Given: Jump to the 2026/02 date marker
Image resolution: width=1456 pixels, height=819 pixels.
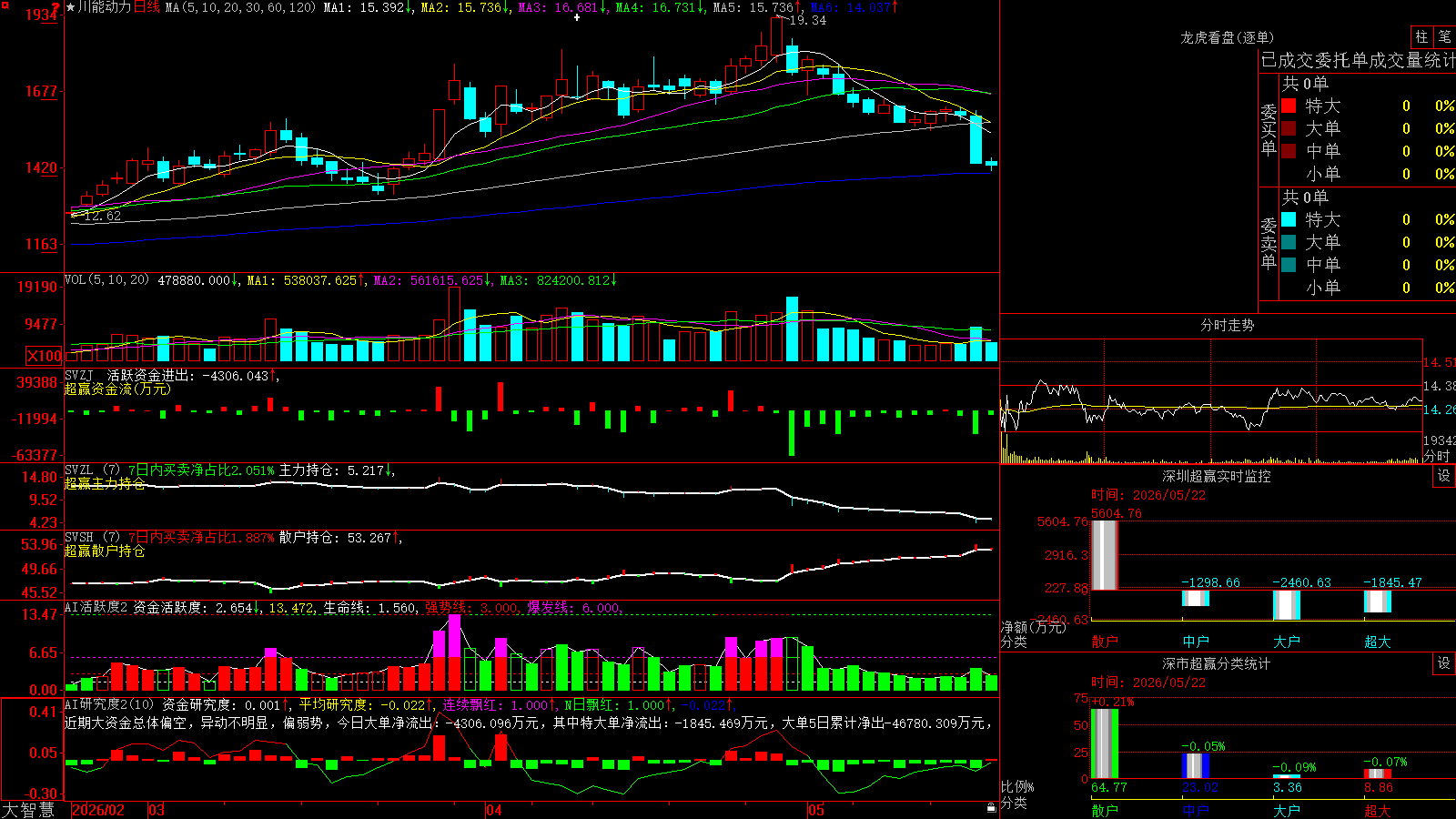Looking at the screenshot, I should pyautogui.click(x=98, y=810).
